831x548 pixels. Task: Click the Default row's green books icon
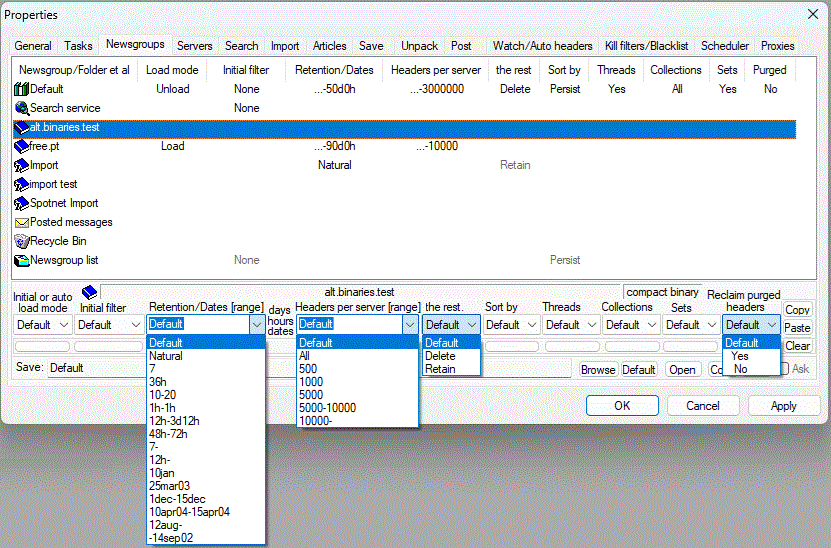click(21, 89)
